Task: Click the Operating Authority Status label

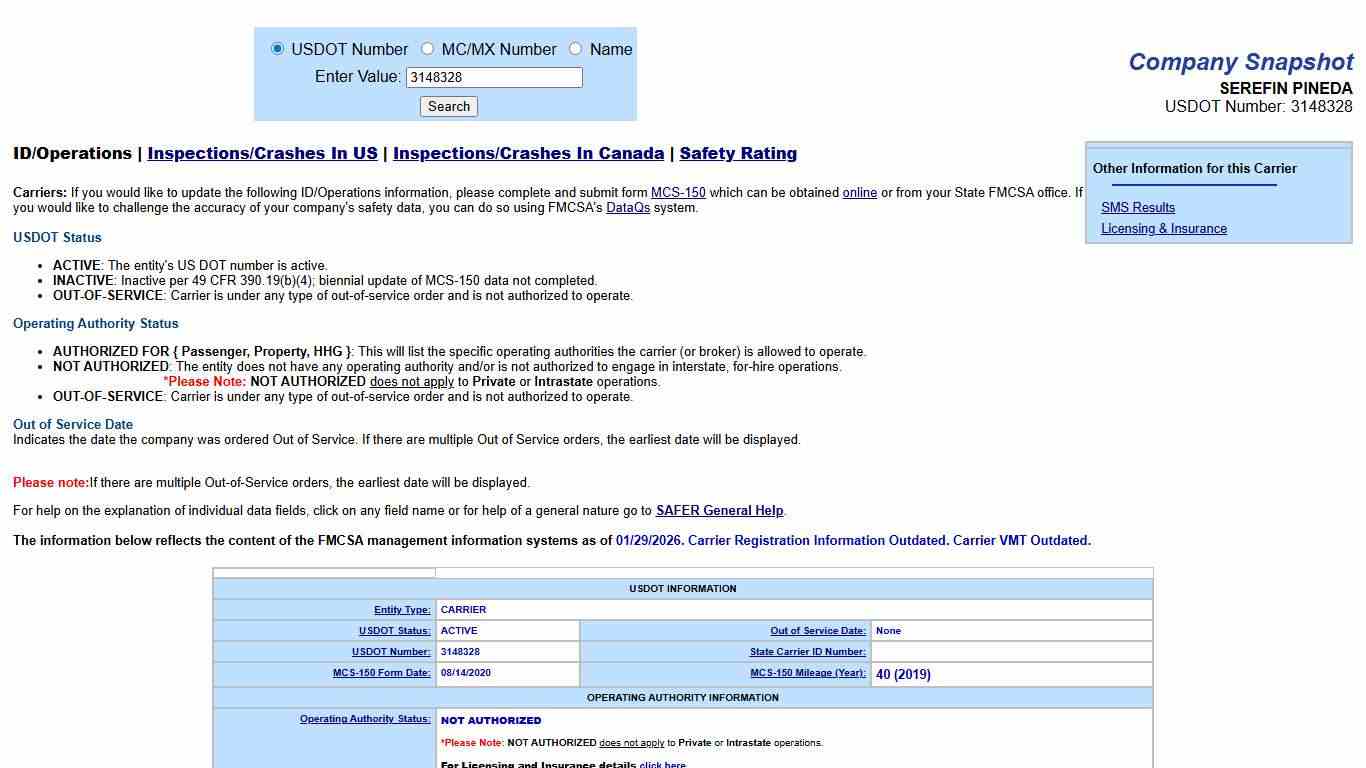Action: coord(365,719)
